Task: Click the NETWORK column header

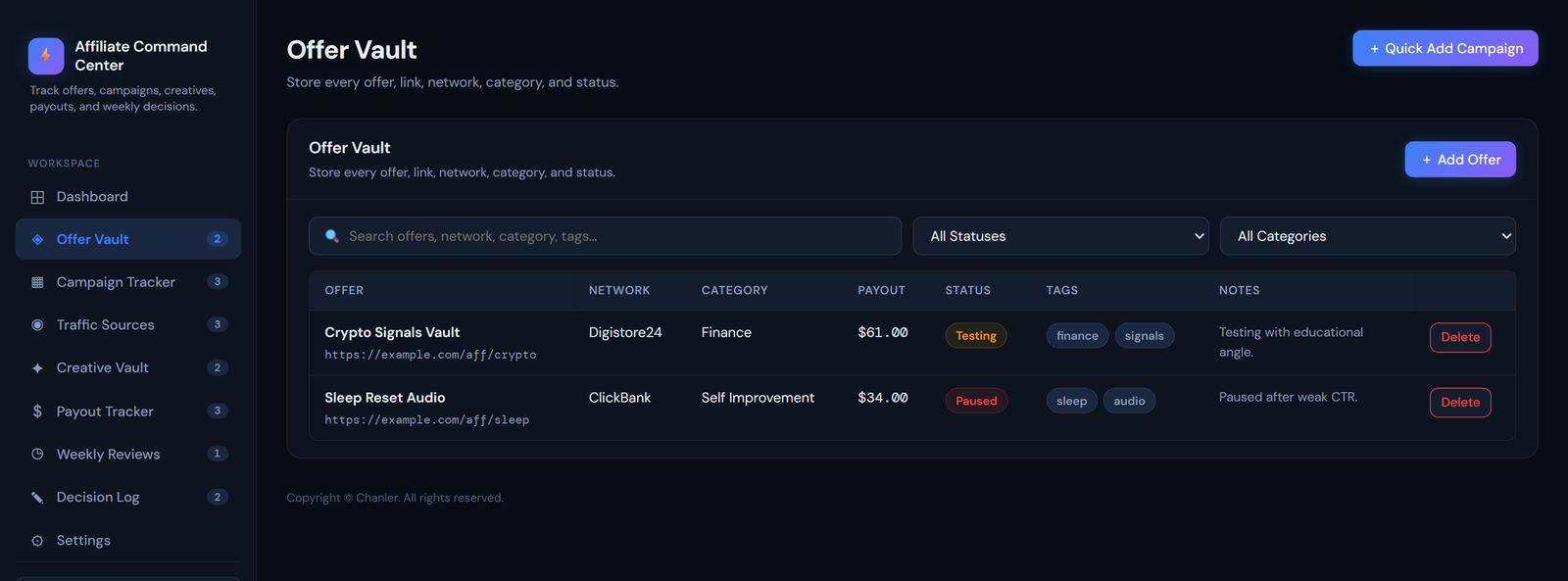Action: point(619,291)
